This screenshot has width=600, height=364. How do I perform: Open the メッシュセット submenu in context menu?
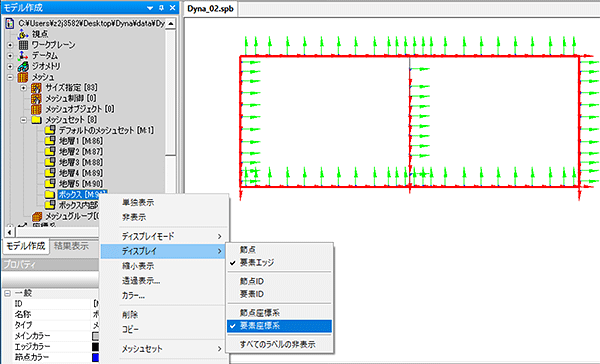click(163, 349)
